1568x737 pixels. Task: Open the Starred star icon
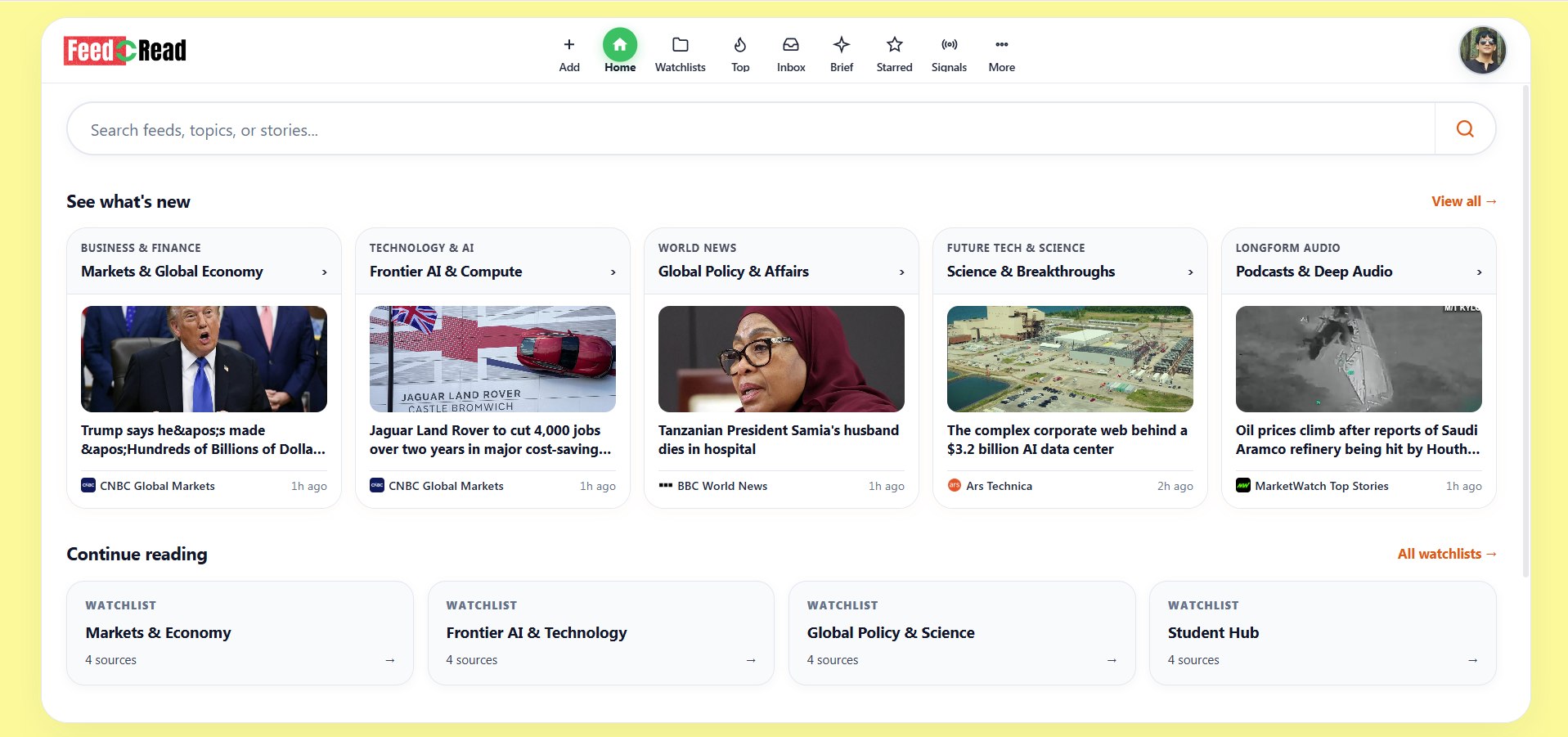click(895, 44)
